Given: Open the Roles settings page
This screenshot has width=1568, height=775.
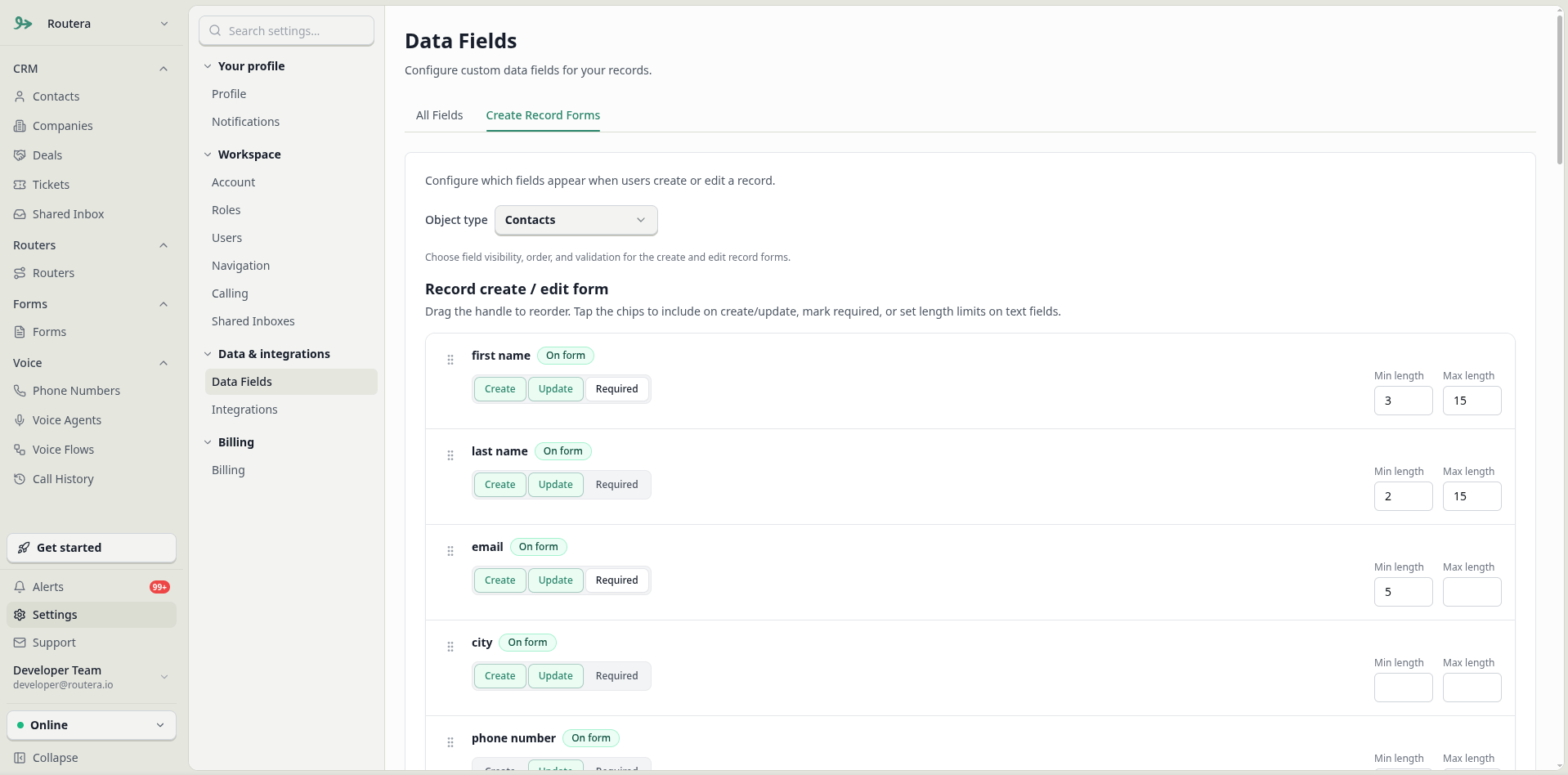Looking at the screenshot, I should 226,210.
